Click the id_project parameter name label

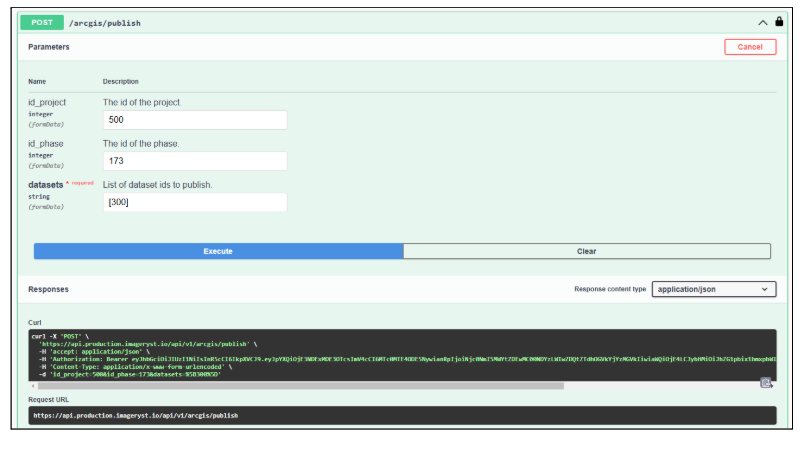pyautogui.click(x=47, y=102)
